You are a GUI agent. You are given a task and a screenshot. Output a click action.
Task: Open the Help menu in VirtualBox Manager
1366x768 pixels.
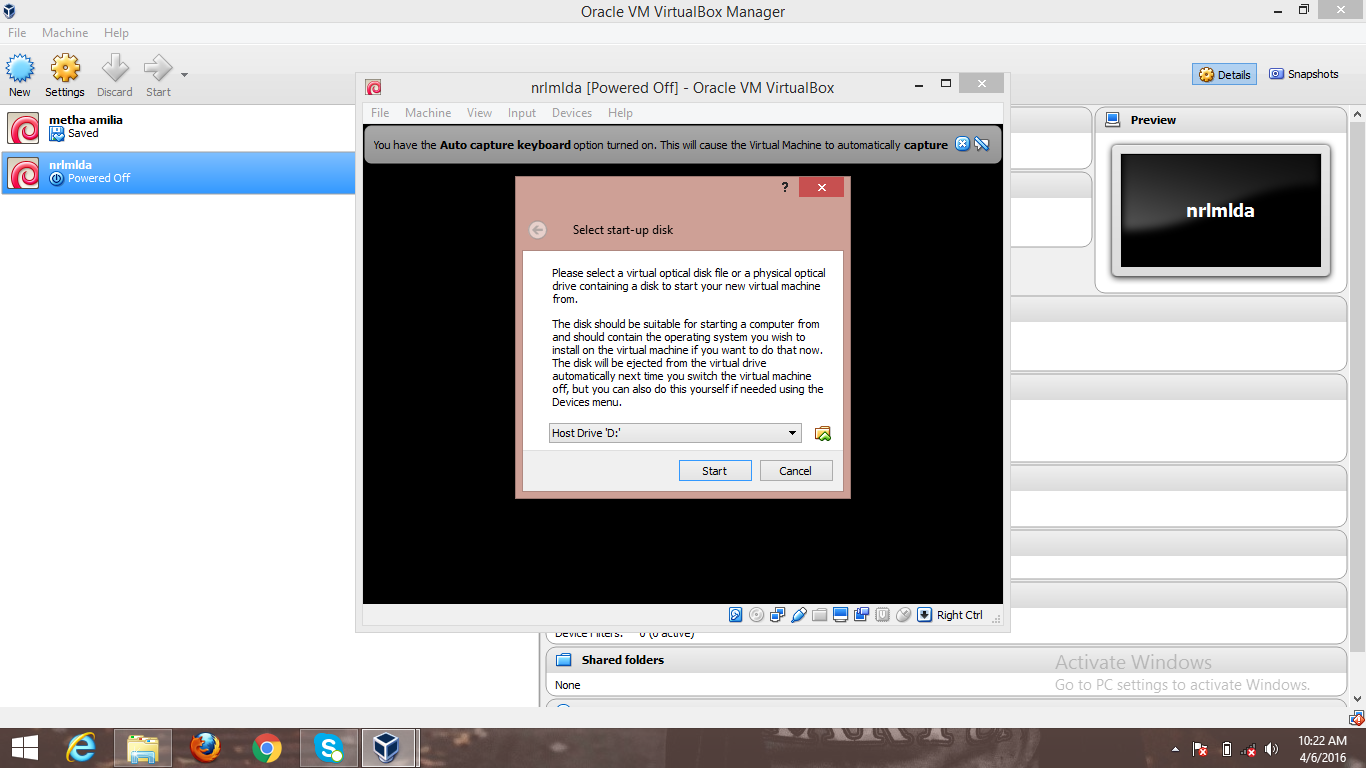point(116,33)
